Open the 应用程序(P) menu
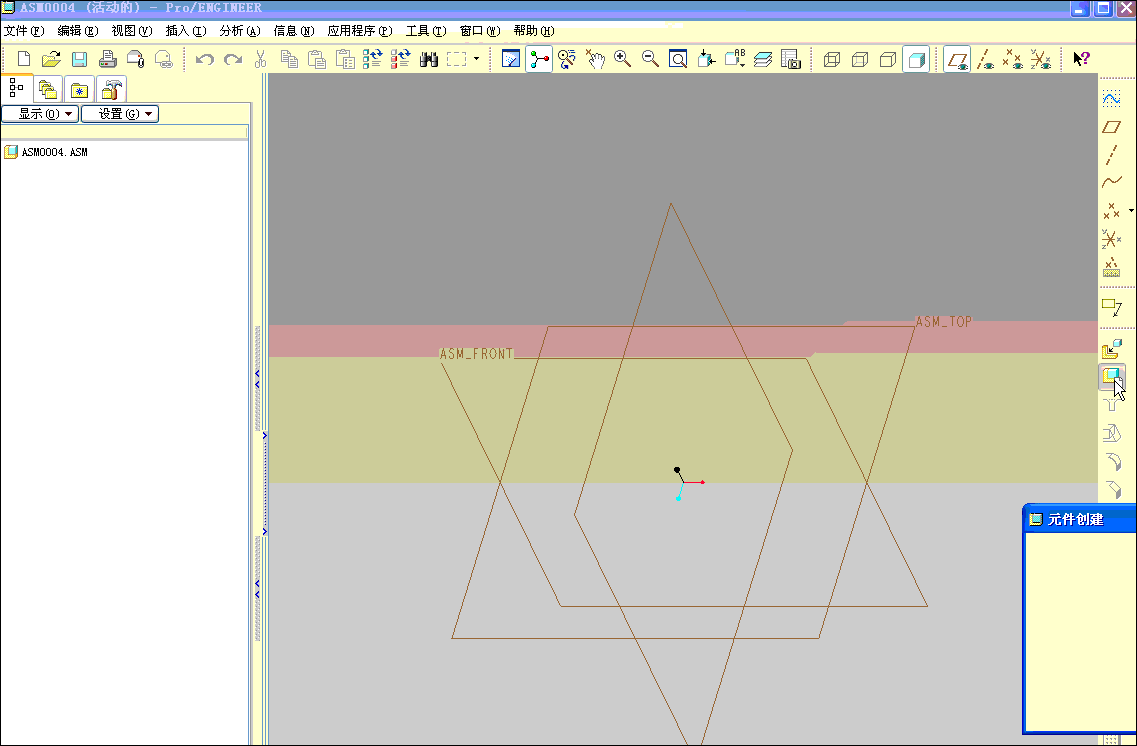This screenshot has width=1137, height=746. (360, 30)
